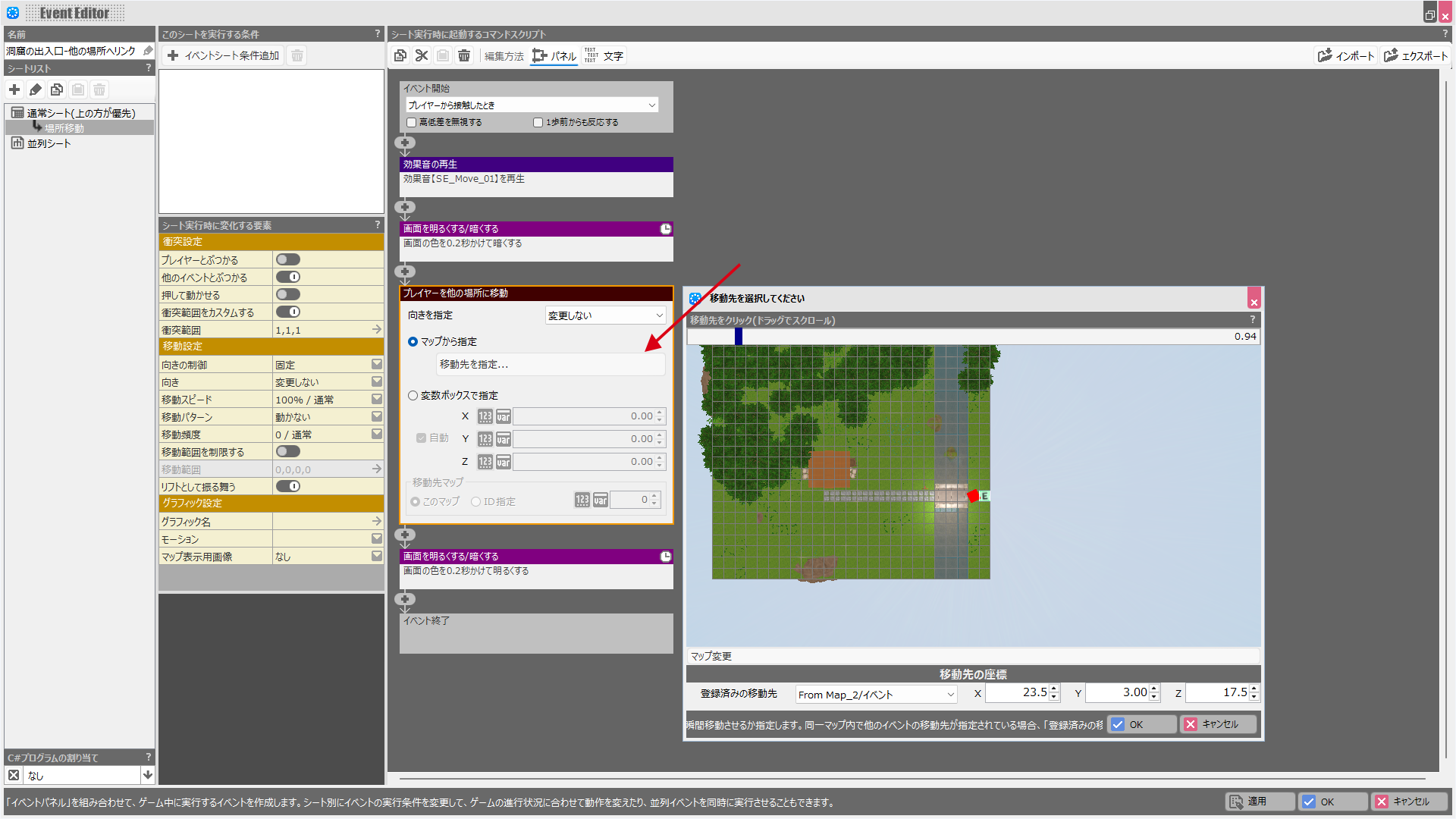Select 通常シート(上の方が優先) in the sheet tree
Image resolution: width=1456 pixels, height=819 pixels.
pos(81,113)
